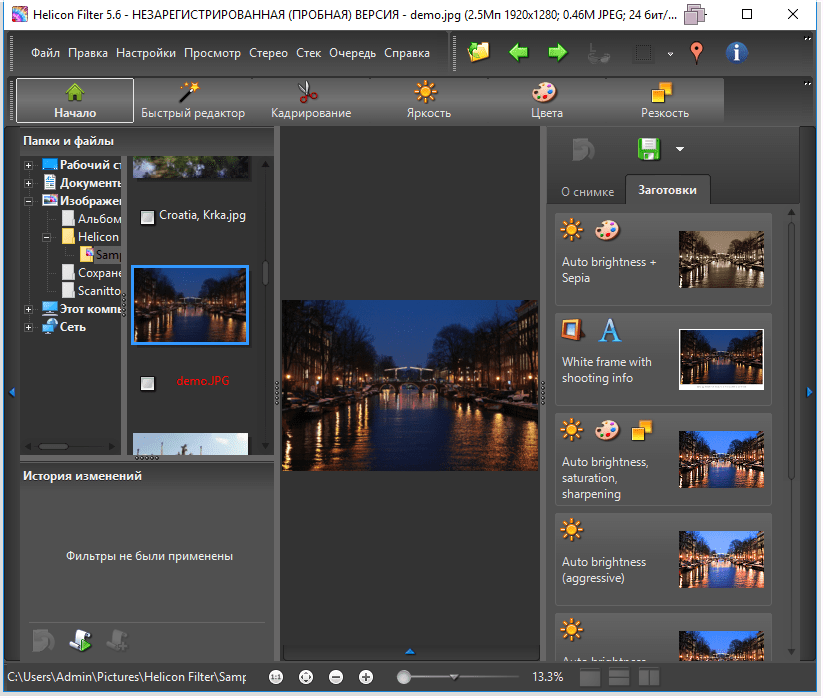The width and height of the screenshot is (823, 699).
Task: Expand the Рабочий стол tree node
Action: 28,165
